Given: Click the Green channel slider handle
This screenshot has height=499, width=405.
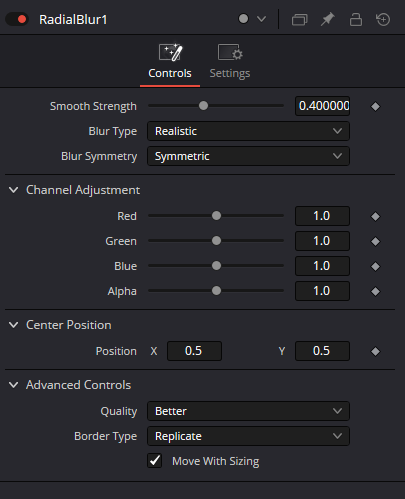Looking at the screenshot, I should tap(216, 241).
